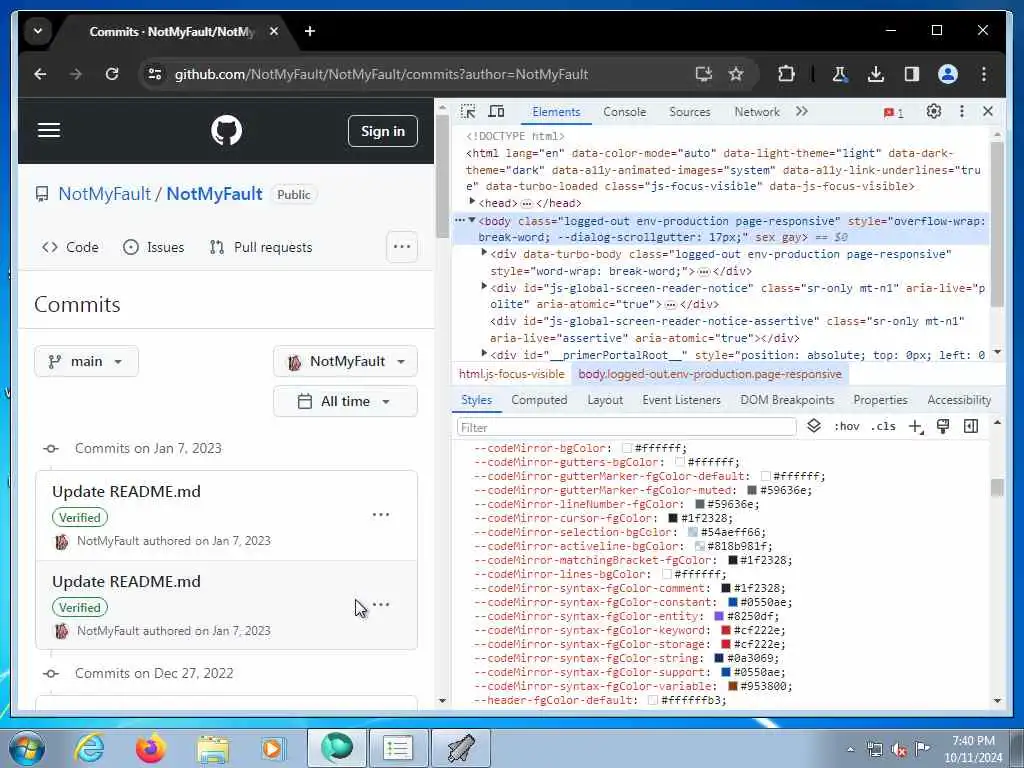Switch to the Console tab
The width and height of the screenshot is (1024, 768).
pos(624,112)
